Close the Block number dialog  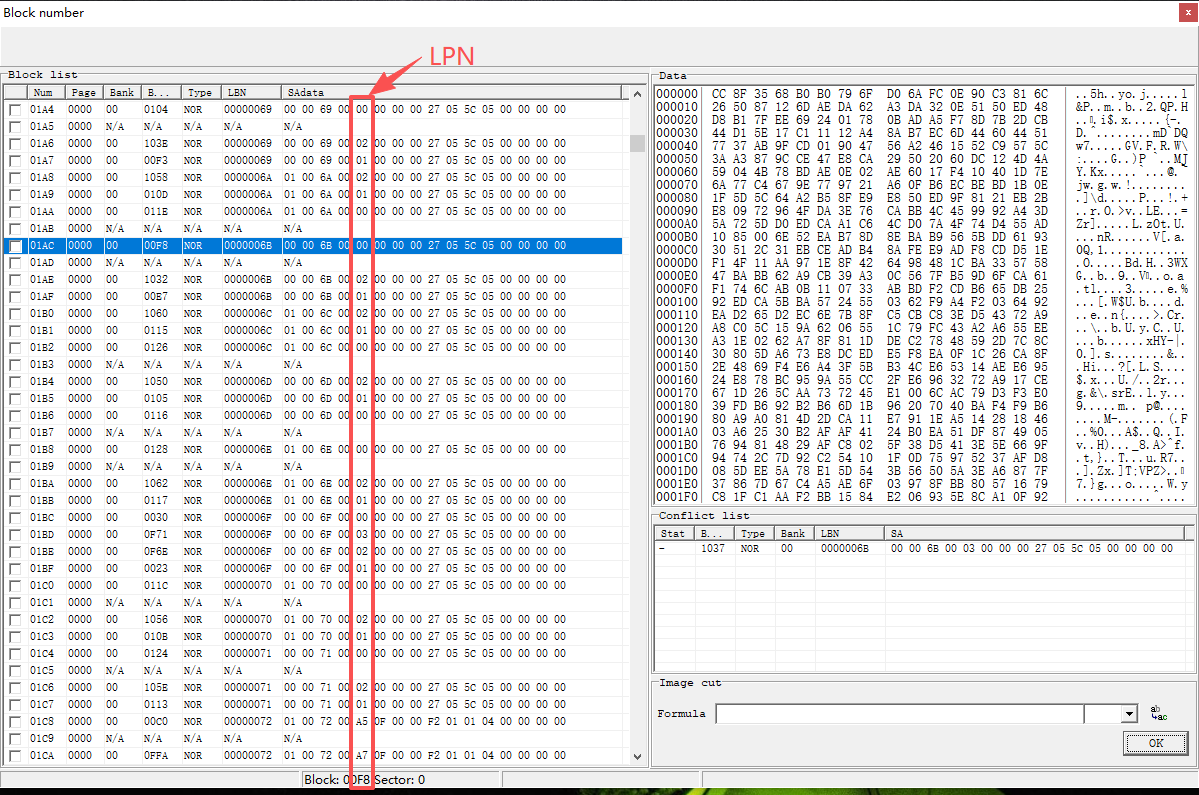[x=1188, y=13]
